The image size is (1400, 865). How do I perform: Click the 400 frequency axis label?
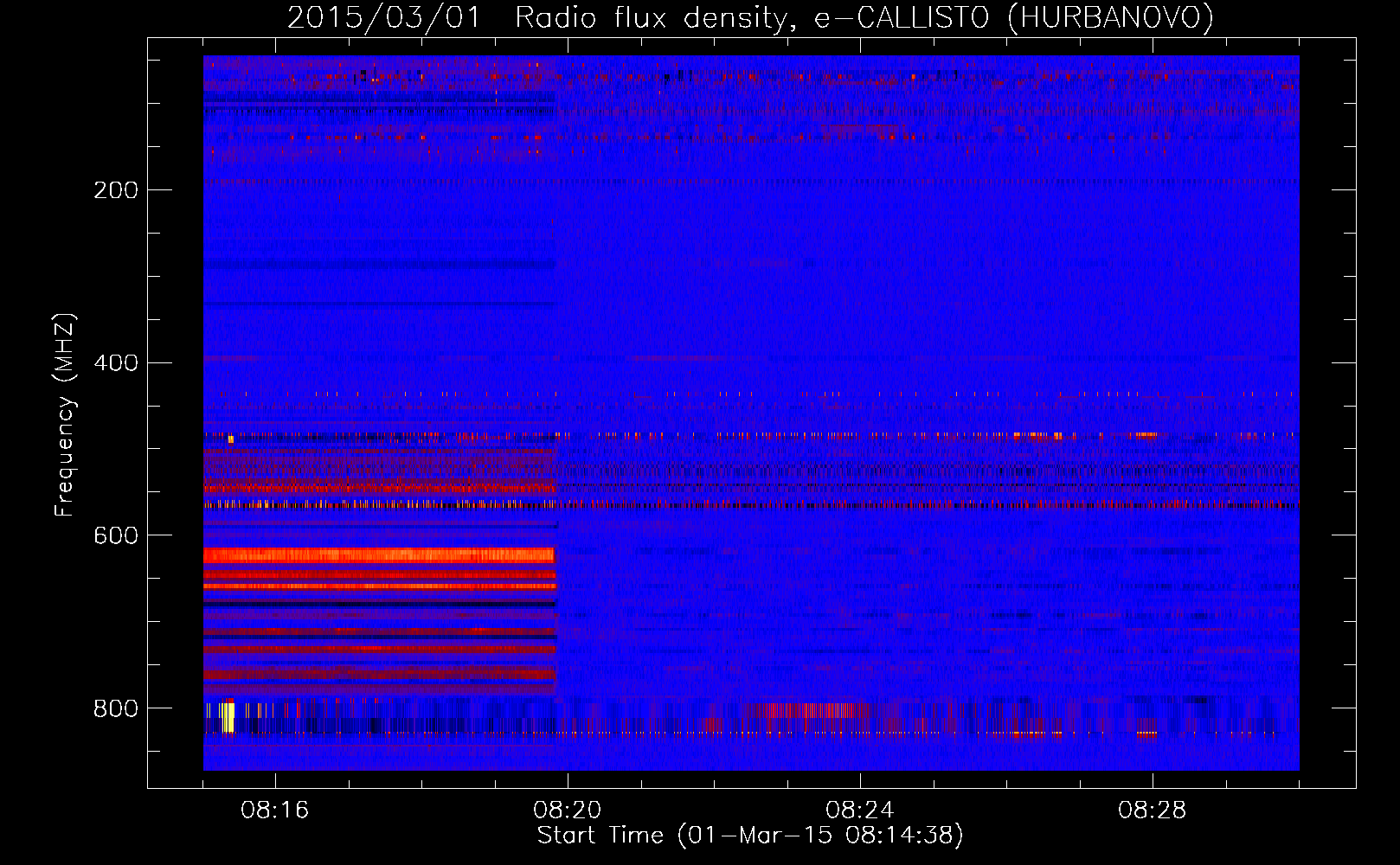pyautogui.click(x=116, y=363)
